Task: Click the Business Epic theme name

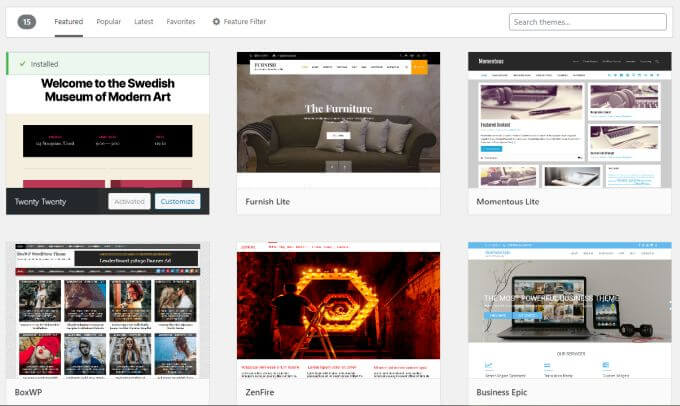Action: pos(502,392)
